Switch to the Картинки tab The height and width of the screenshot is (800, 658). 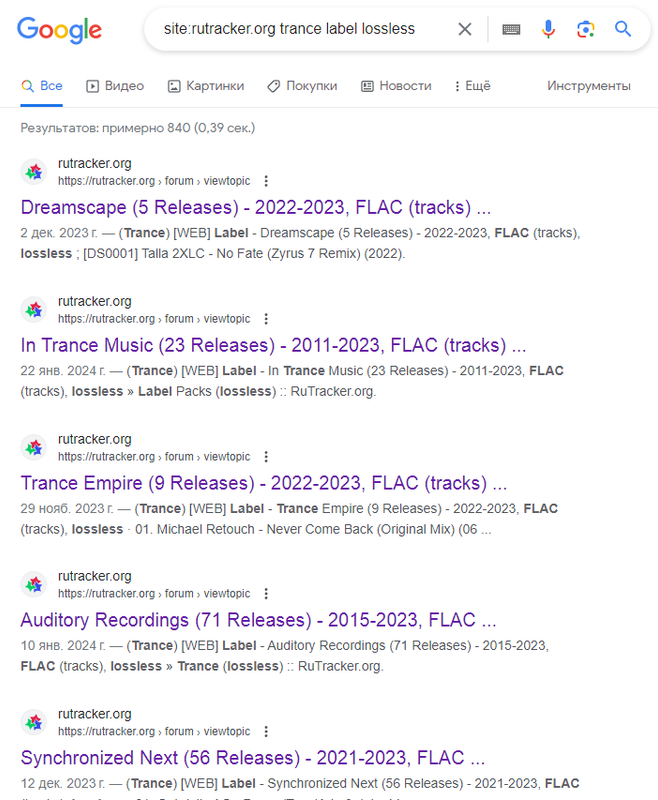pos(206,86)
